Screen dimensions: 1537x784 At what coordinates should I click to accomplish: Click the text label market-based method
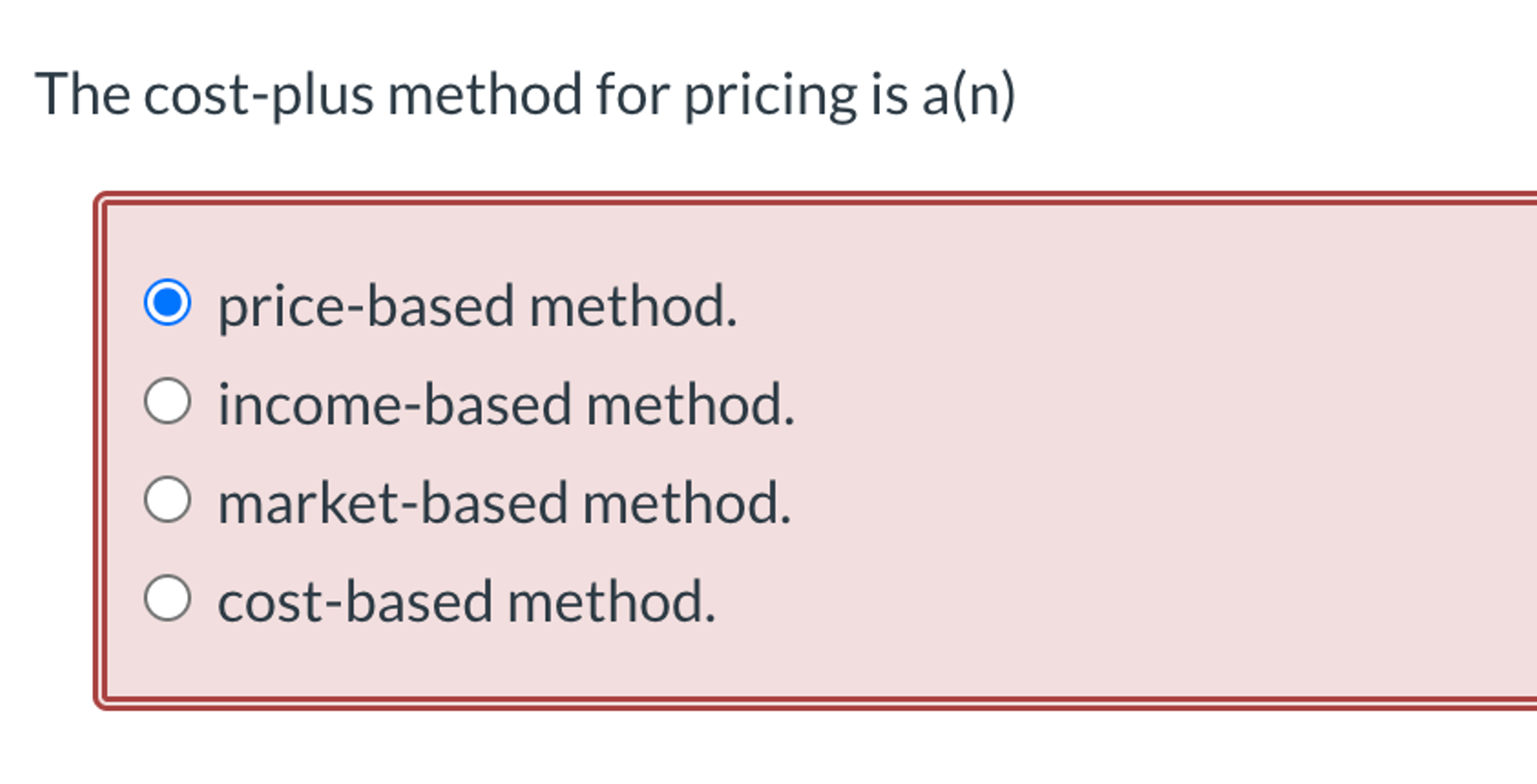coord(503,503)
